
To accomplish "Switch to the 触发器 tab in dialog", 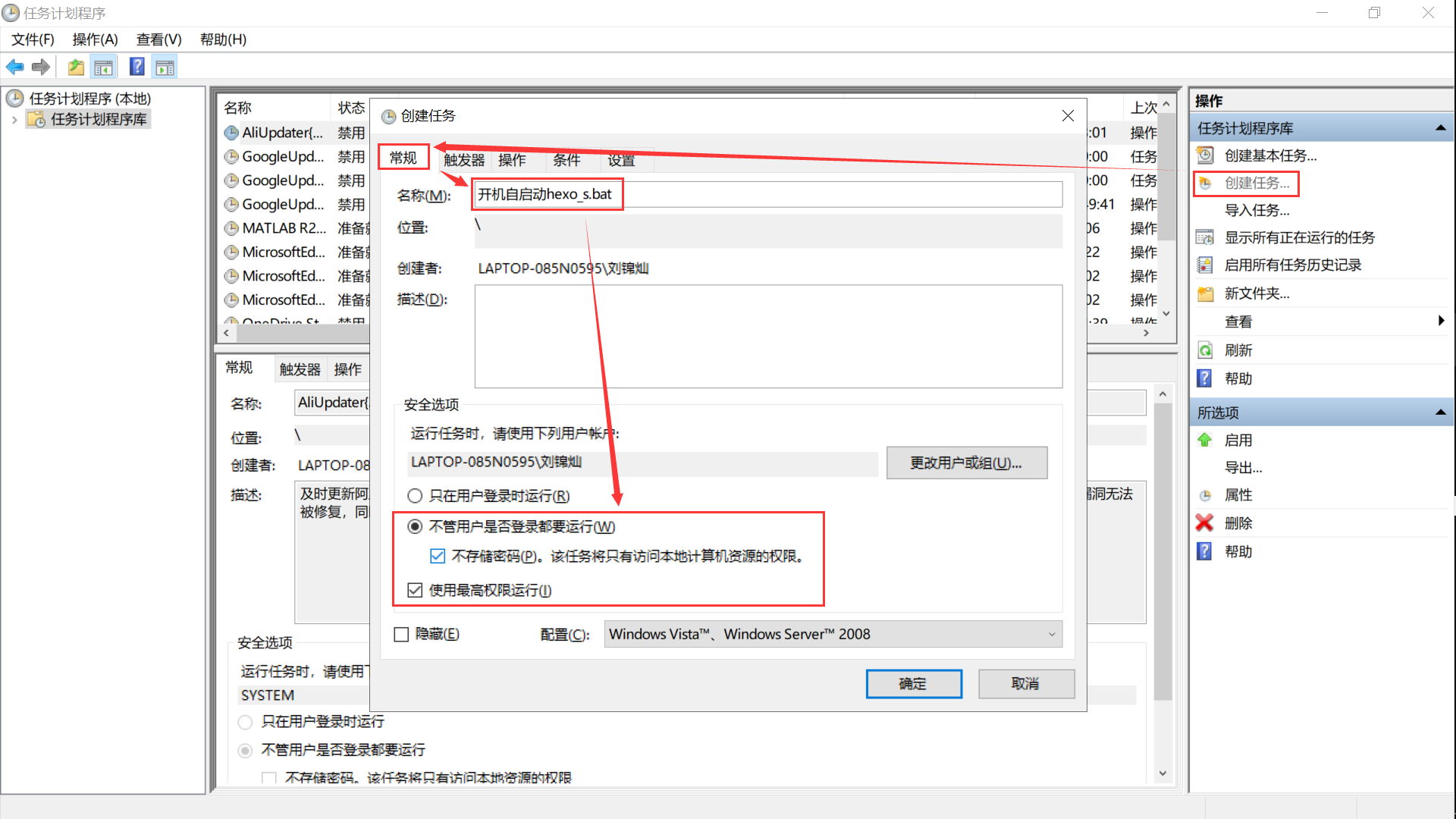I will point(463,160).
